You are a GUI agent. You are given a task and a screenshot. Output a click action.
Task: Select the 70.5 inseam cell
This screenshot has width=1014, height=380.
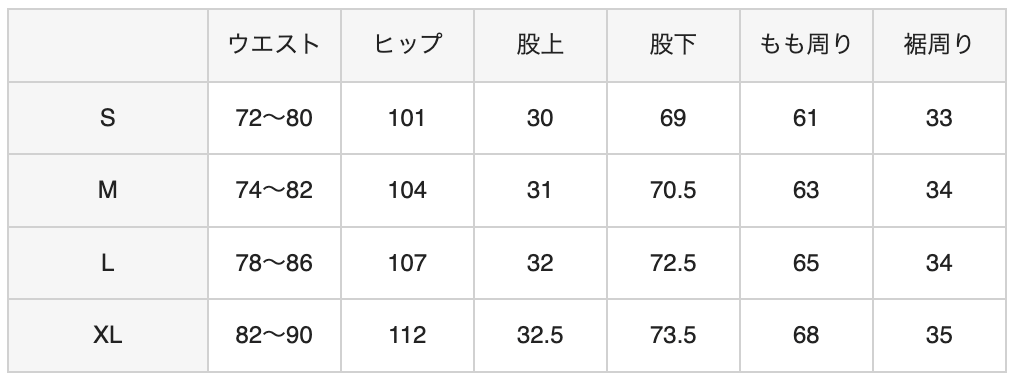click(673, 191)
